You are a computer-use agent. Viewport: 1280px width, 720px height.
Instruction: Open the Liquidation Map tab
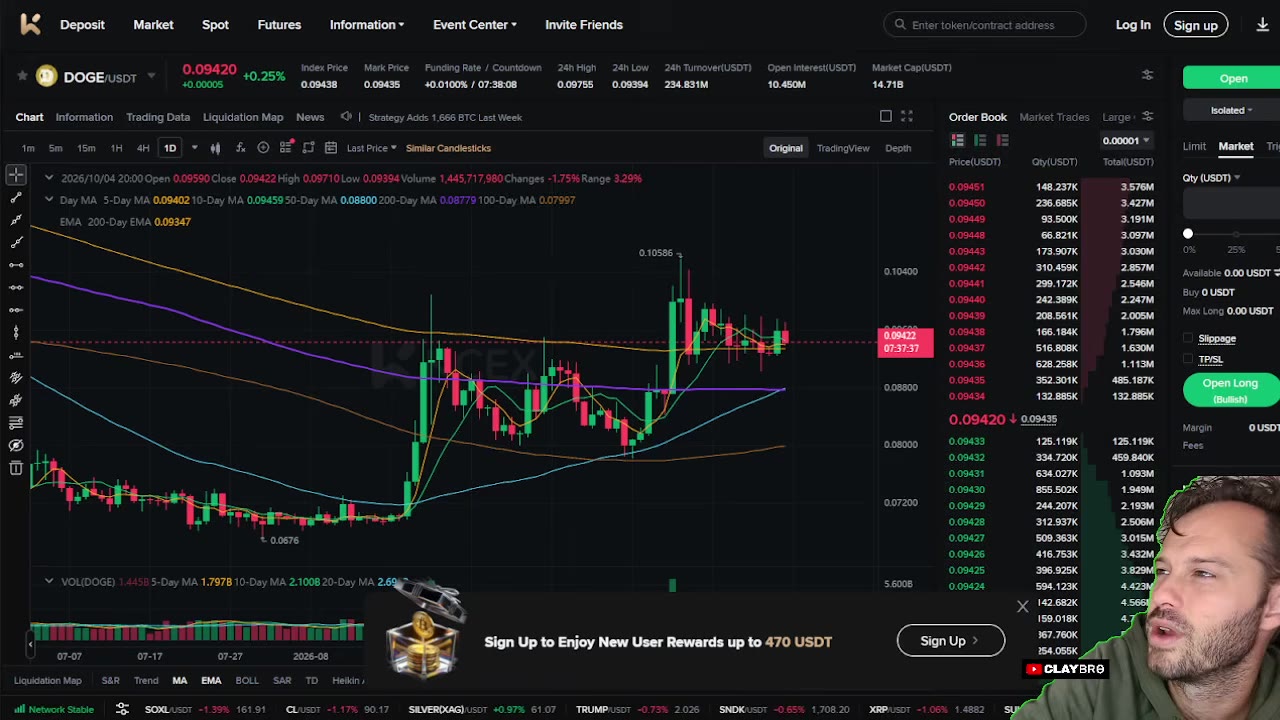[243, 117]
